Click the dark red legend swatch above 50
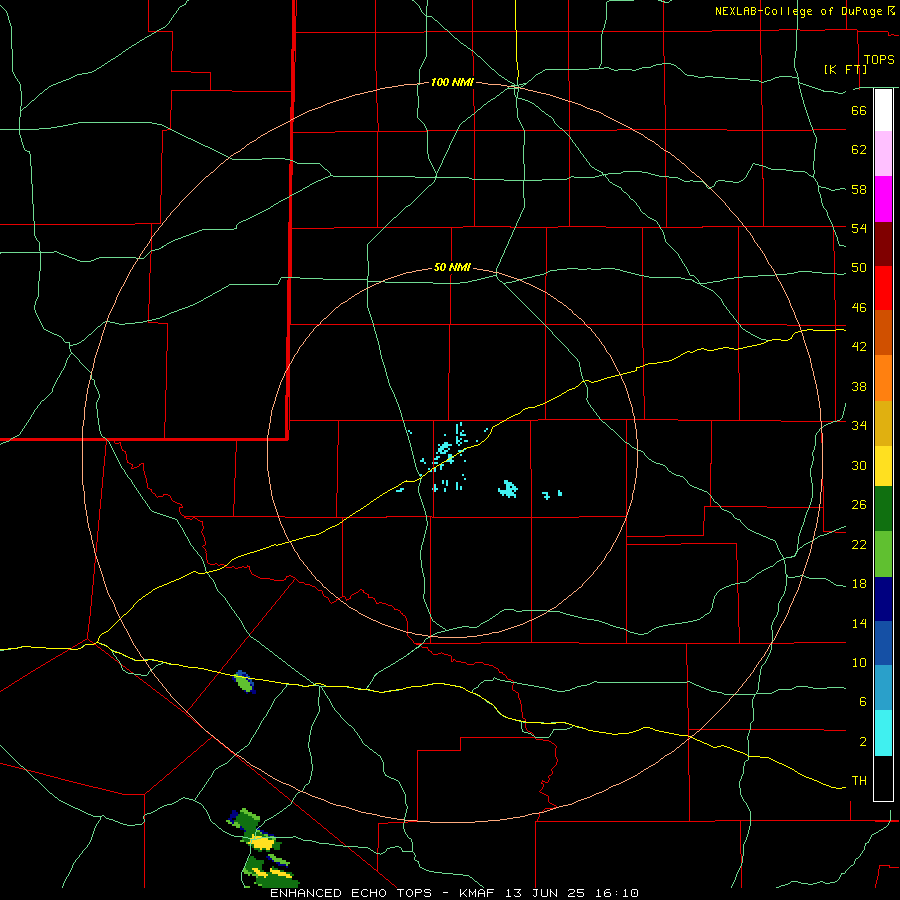Screen dimensions: 900x900 click(x=883, y=243)
